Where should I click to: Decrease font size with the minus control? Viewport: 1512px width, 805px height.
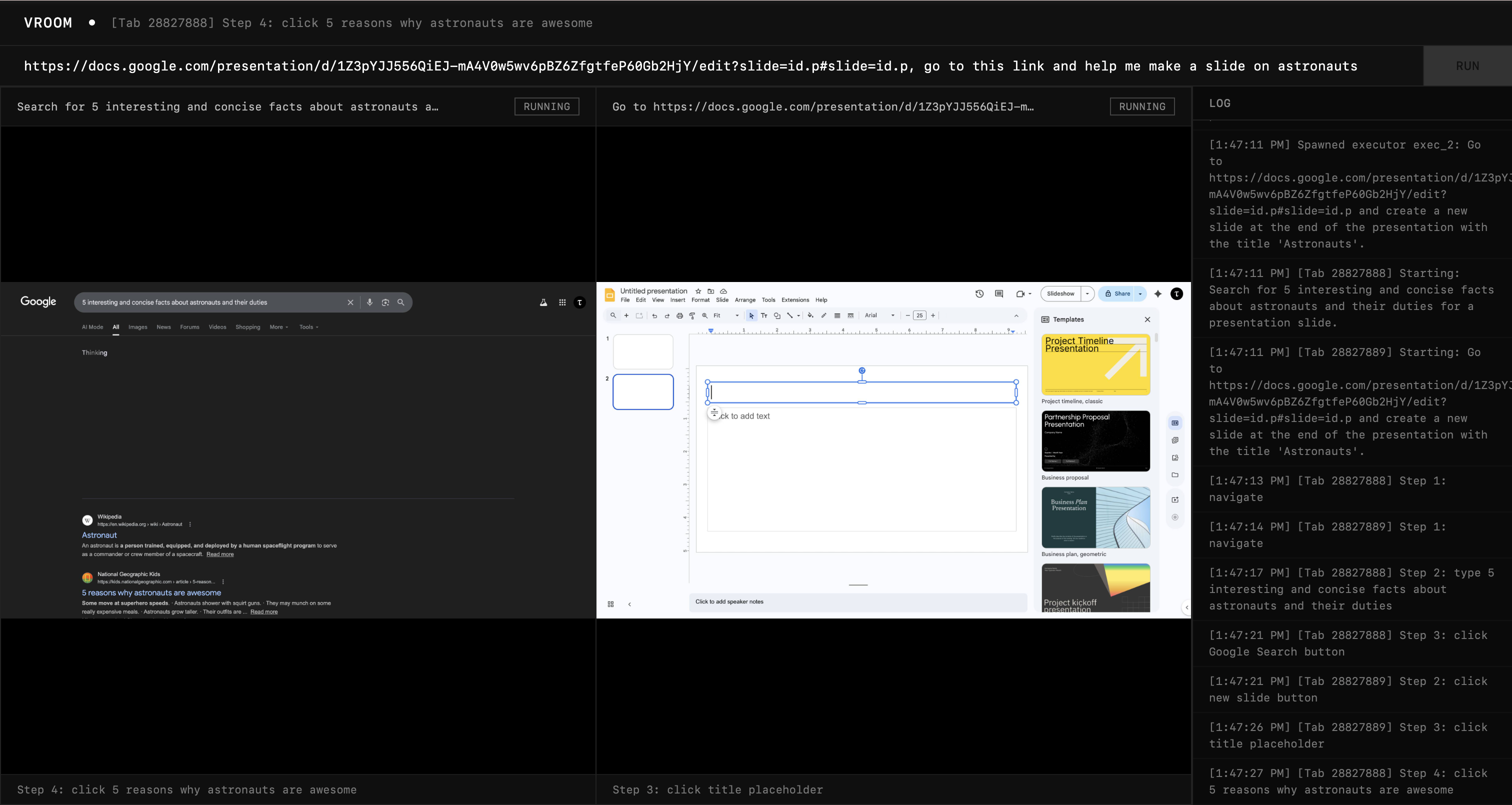pos(907,315)
